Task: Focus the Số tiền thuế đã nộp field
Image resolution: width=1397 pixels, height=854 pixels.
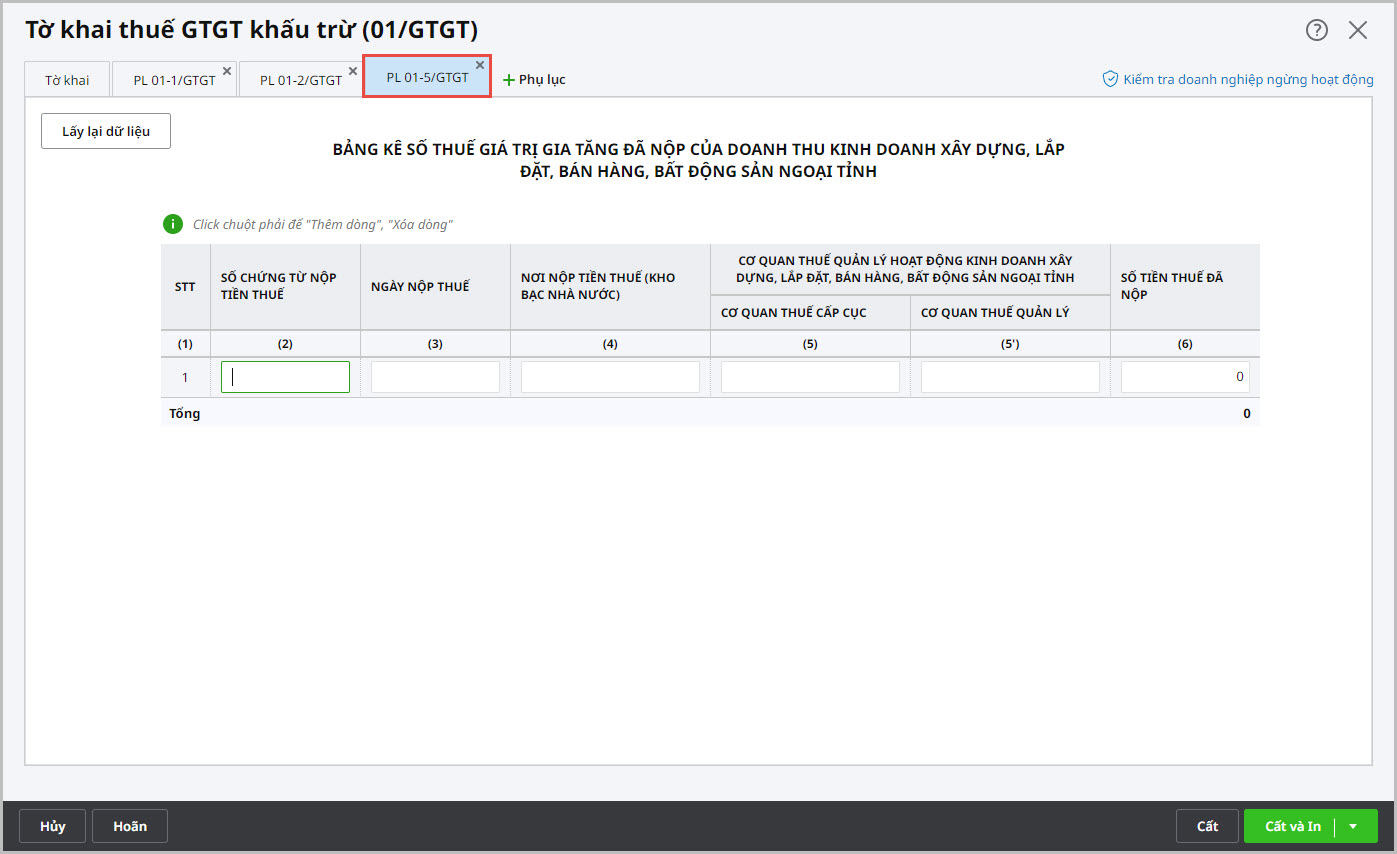Action: click(x=1184, y=377)
